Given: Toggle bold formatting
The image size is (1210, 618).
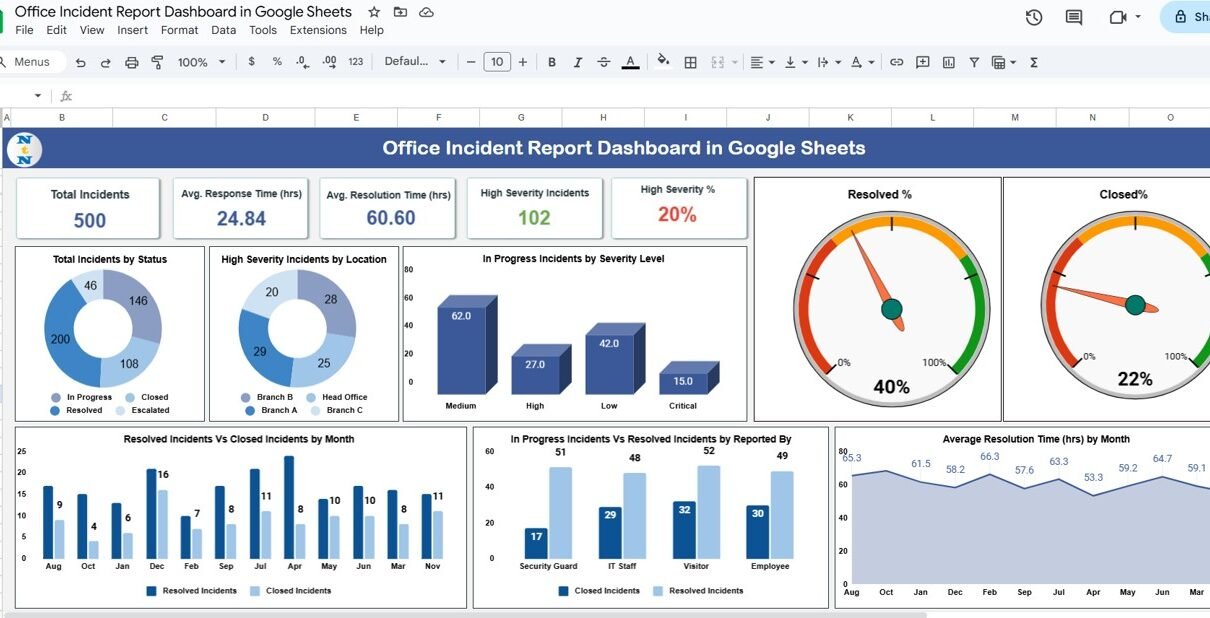Looking at the screenshot, I should pyautogui.click(x=551, y=62).
